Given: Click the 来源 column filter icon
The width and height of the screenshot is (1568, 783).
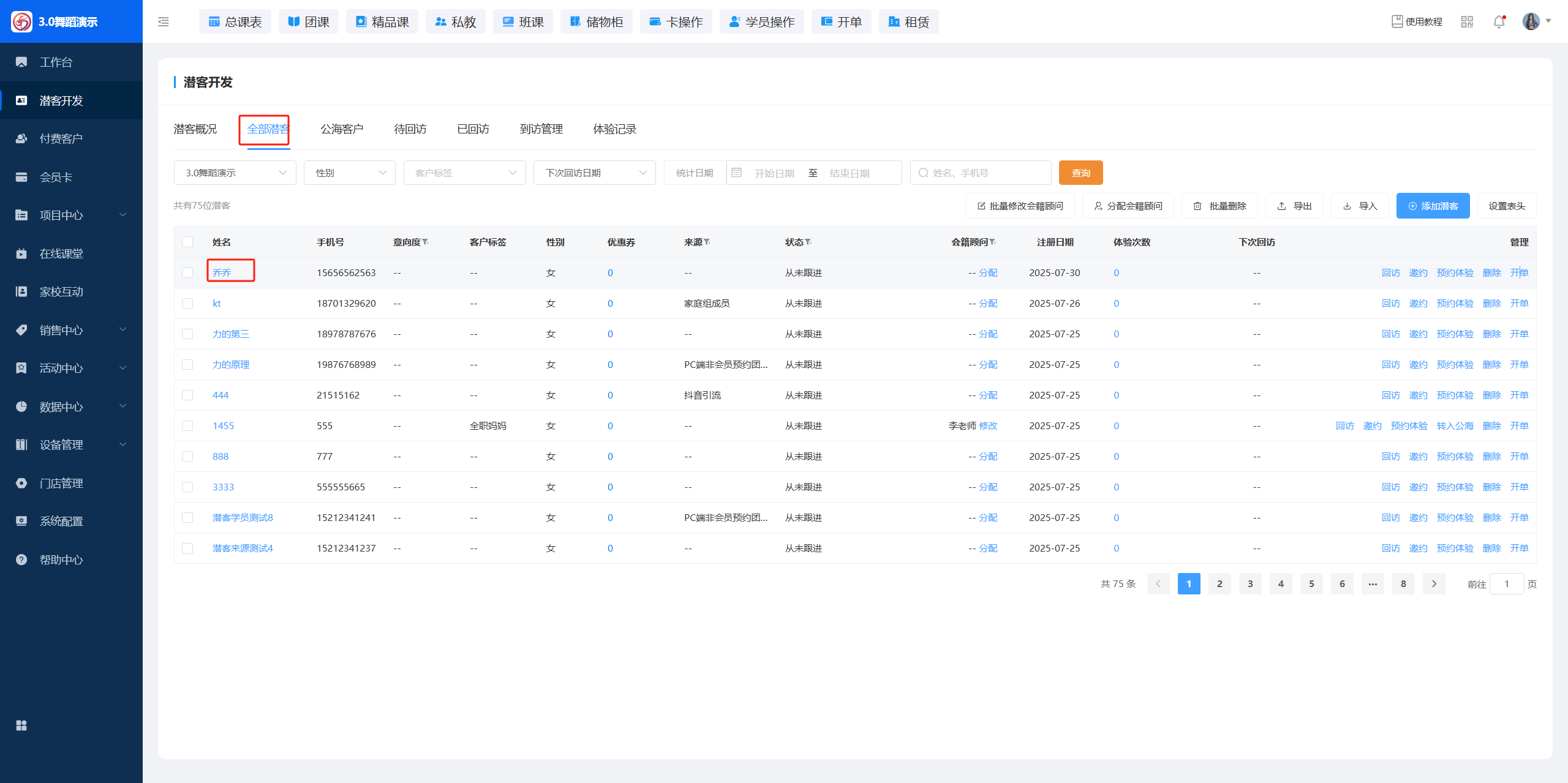Looking at the screenshot, I should click(x=707, y=242).
